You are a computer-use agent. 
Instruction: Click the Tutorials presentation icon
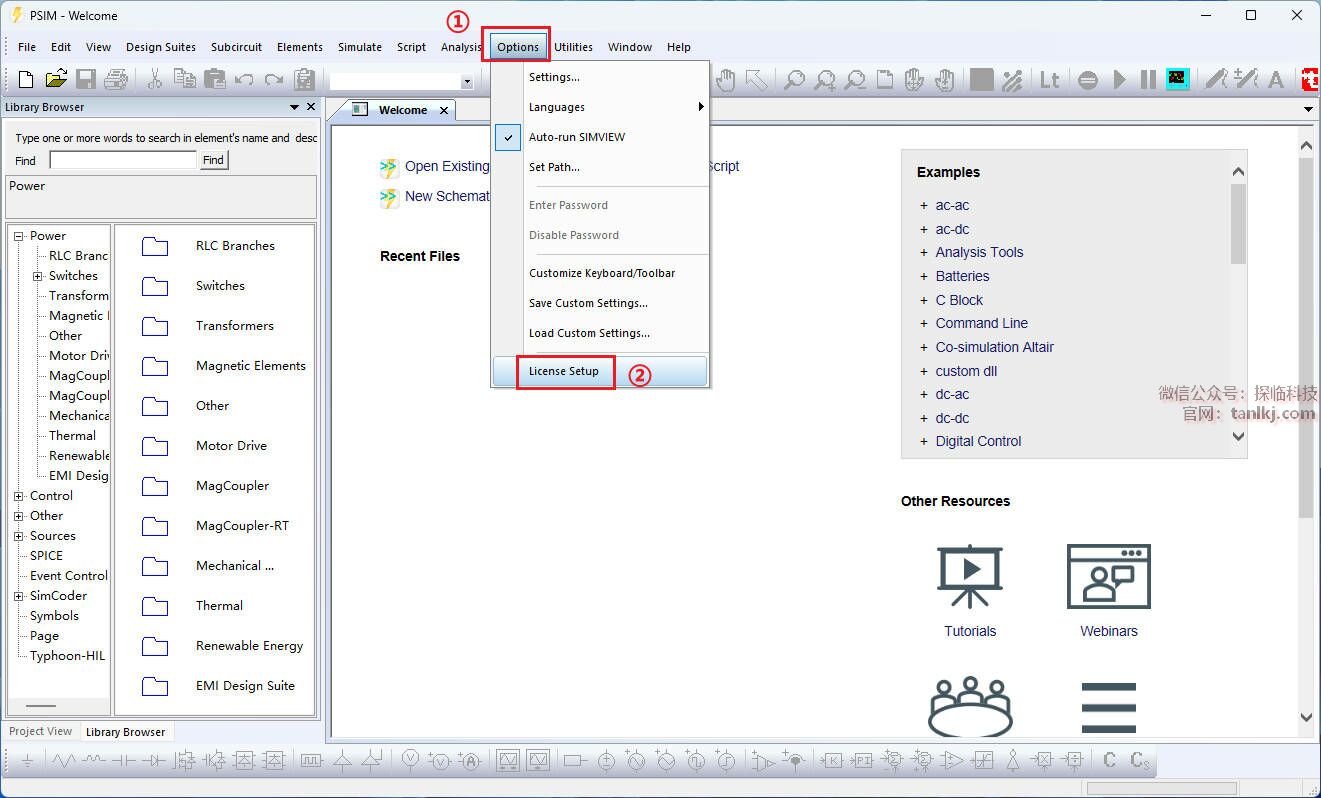coord(970,576)
